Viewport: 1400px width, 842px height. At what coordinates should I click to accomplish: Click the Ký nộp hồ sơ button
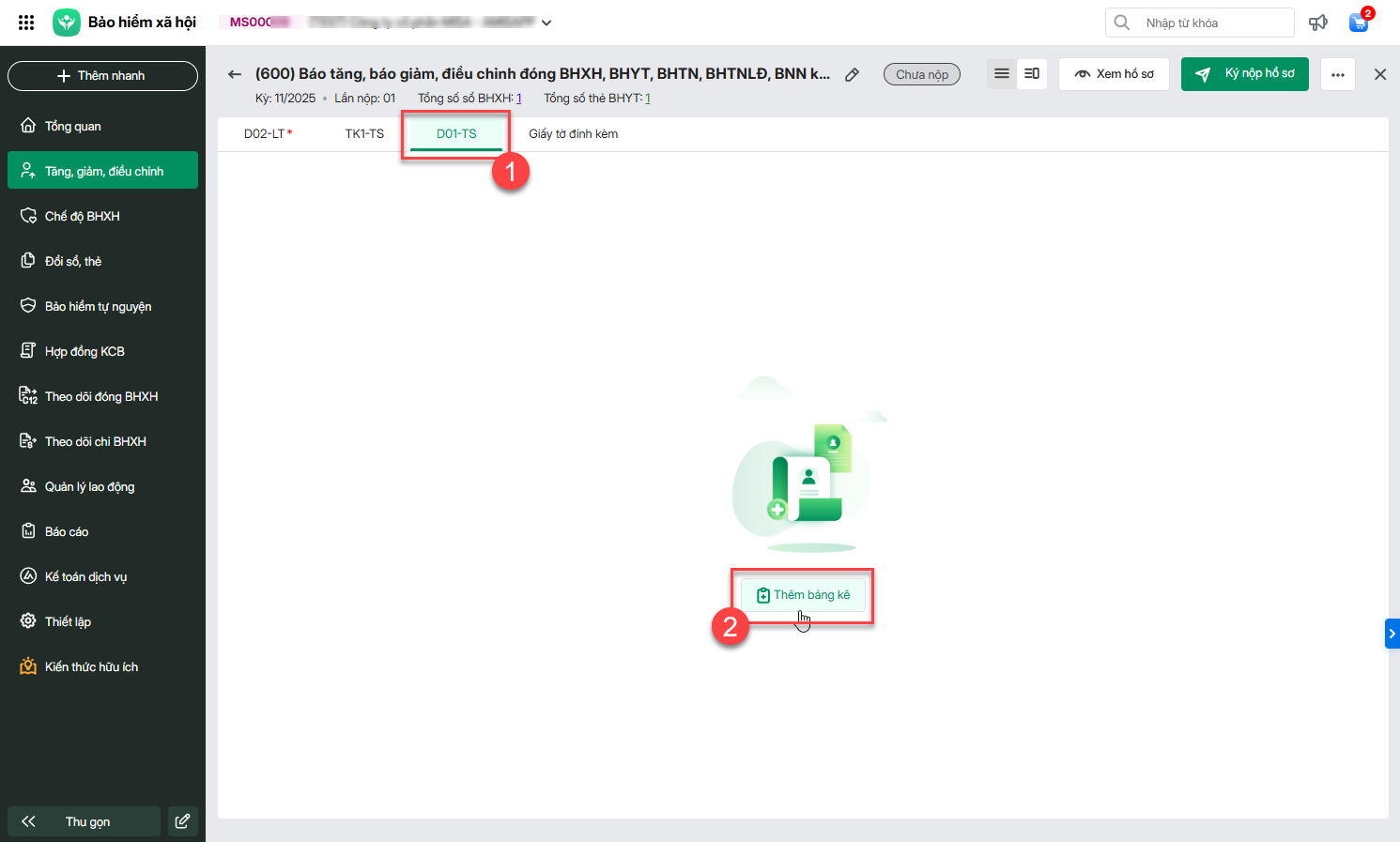click(1245, 74)
